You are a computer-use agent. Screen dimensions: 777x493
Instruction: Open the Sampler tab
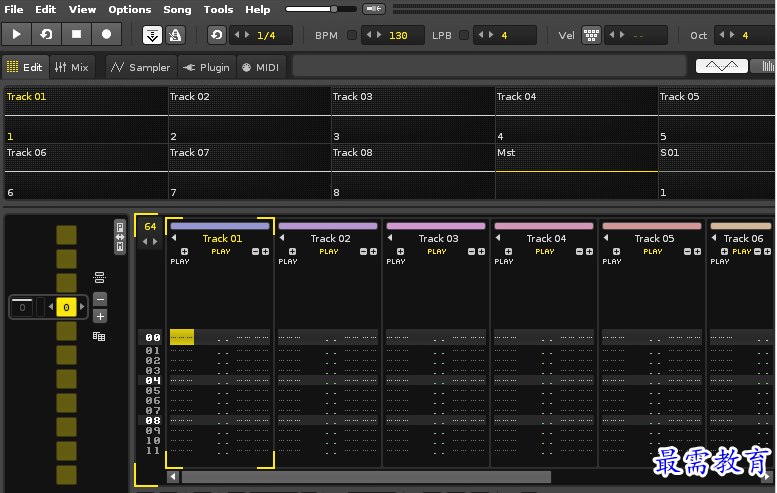(140, 67)
